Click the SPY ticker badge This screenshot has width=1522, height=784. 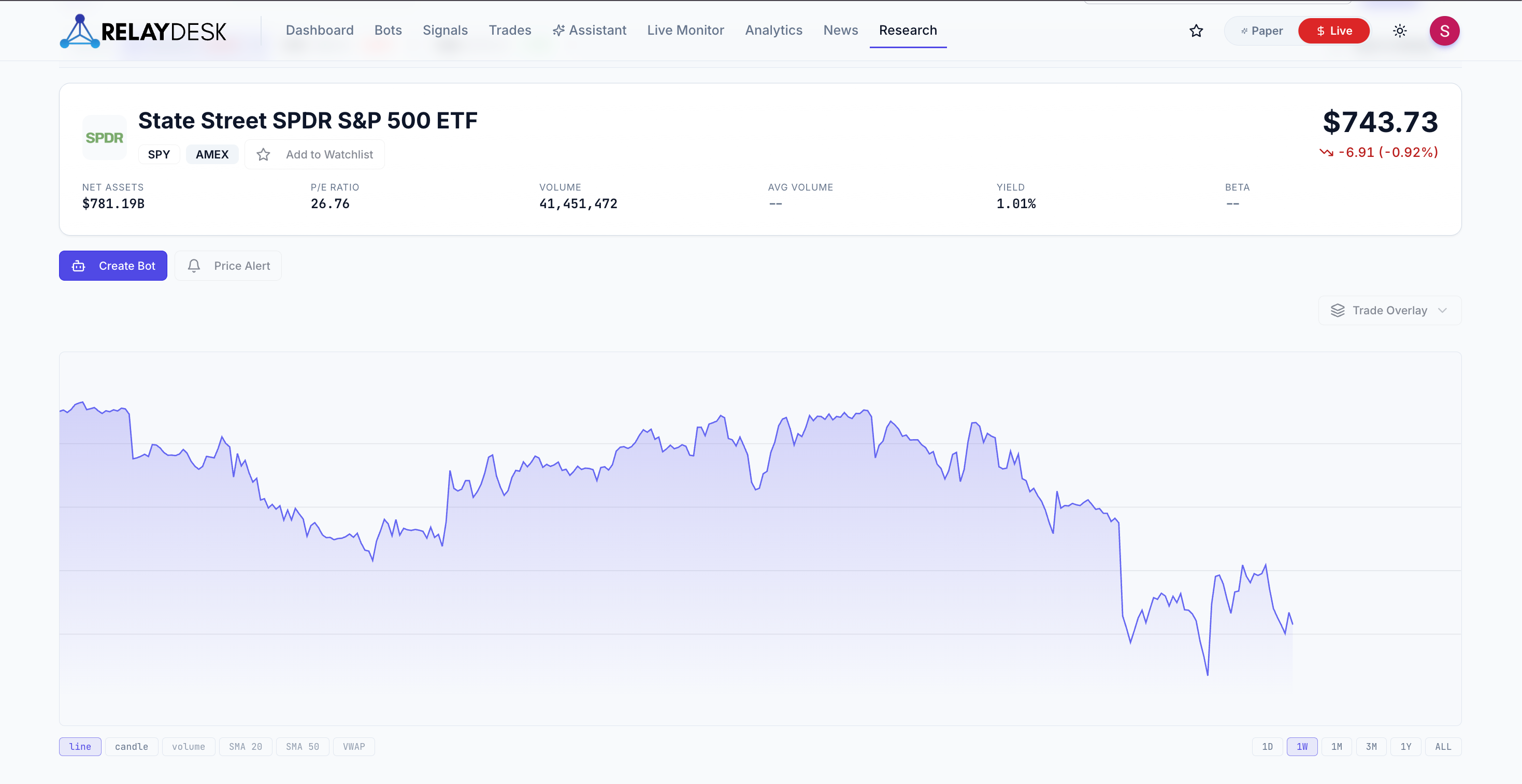159,154
